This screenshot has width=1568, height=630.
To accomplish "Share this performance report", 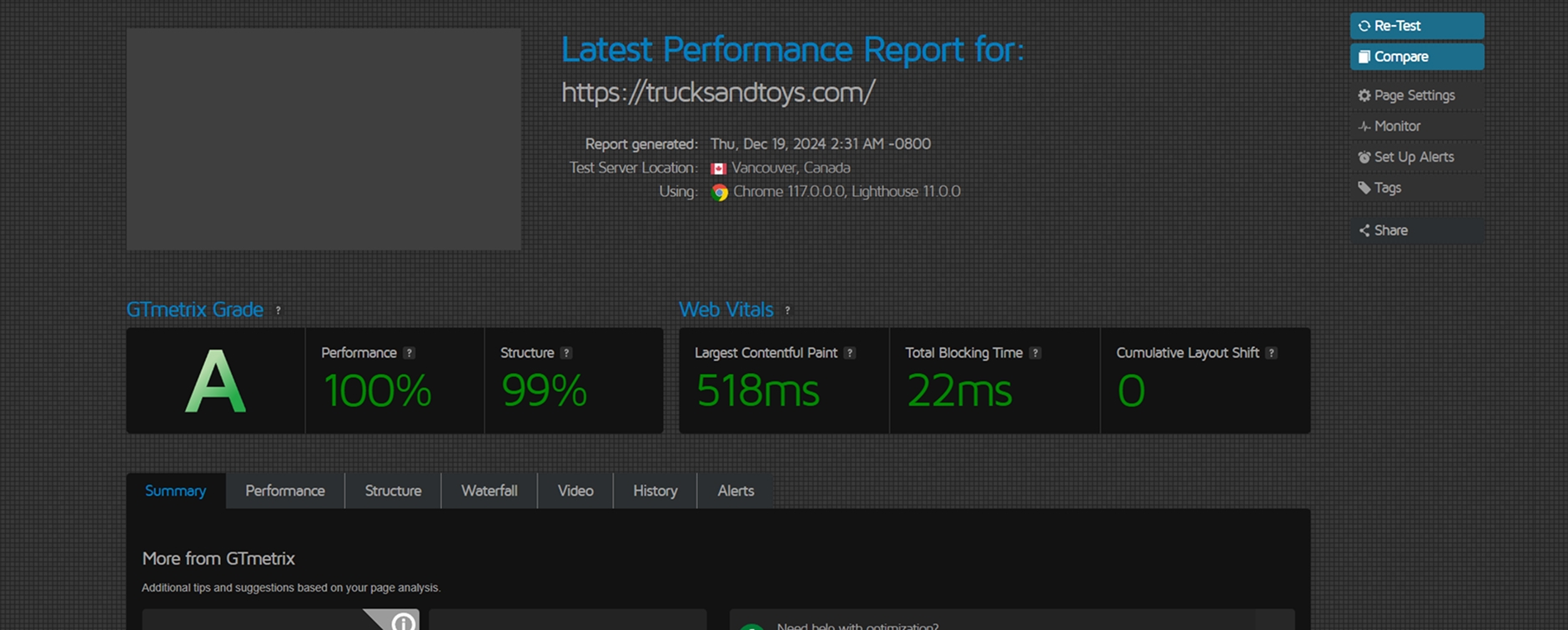I will pos(1390,230).
